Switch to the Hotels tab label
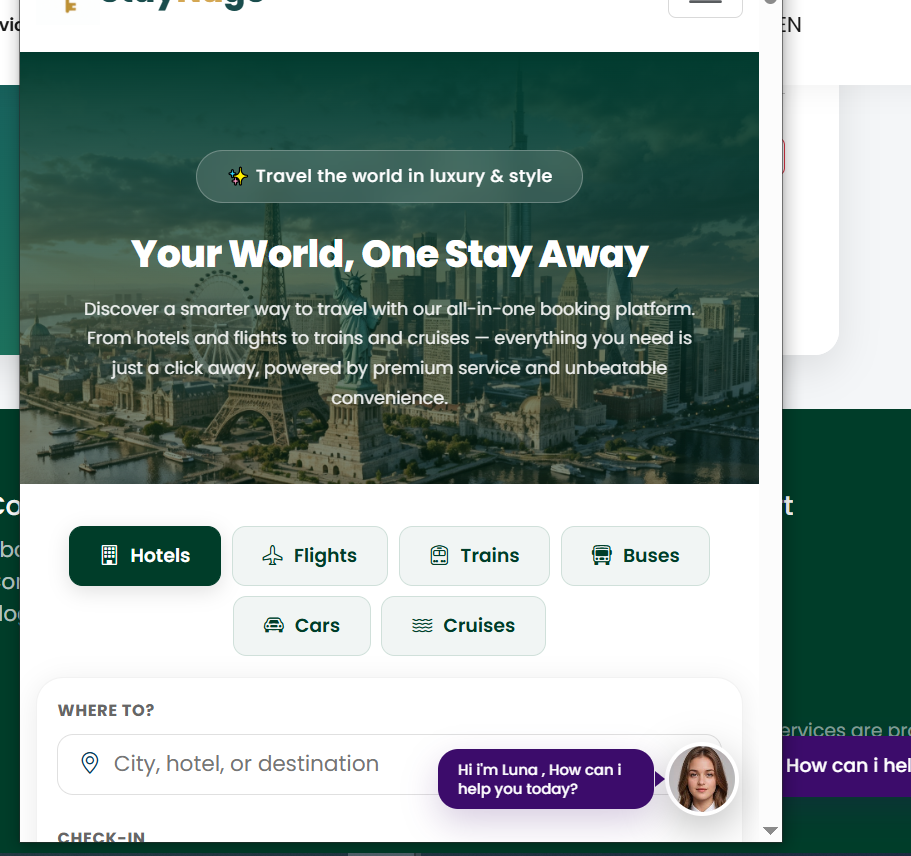 [x=160, y=556]
